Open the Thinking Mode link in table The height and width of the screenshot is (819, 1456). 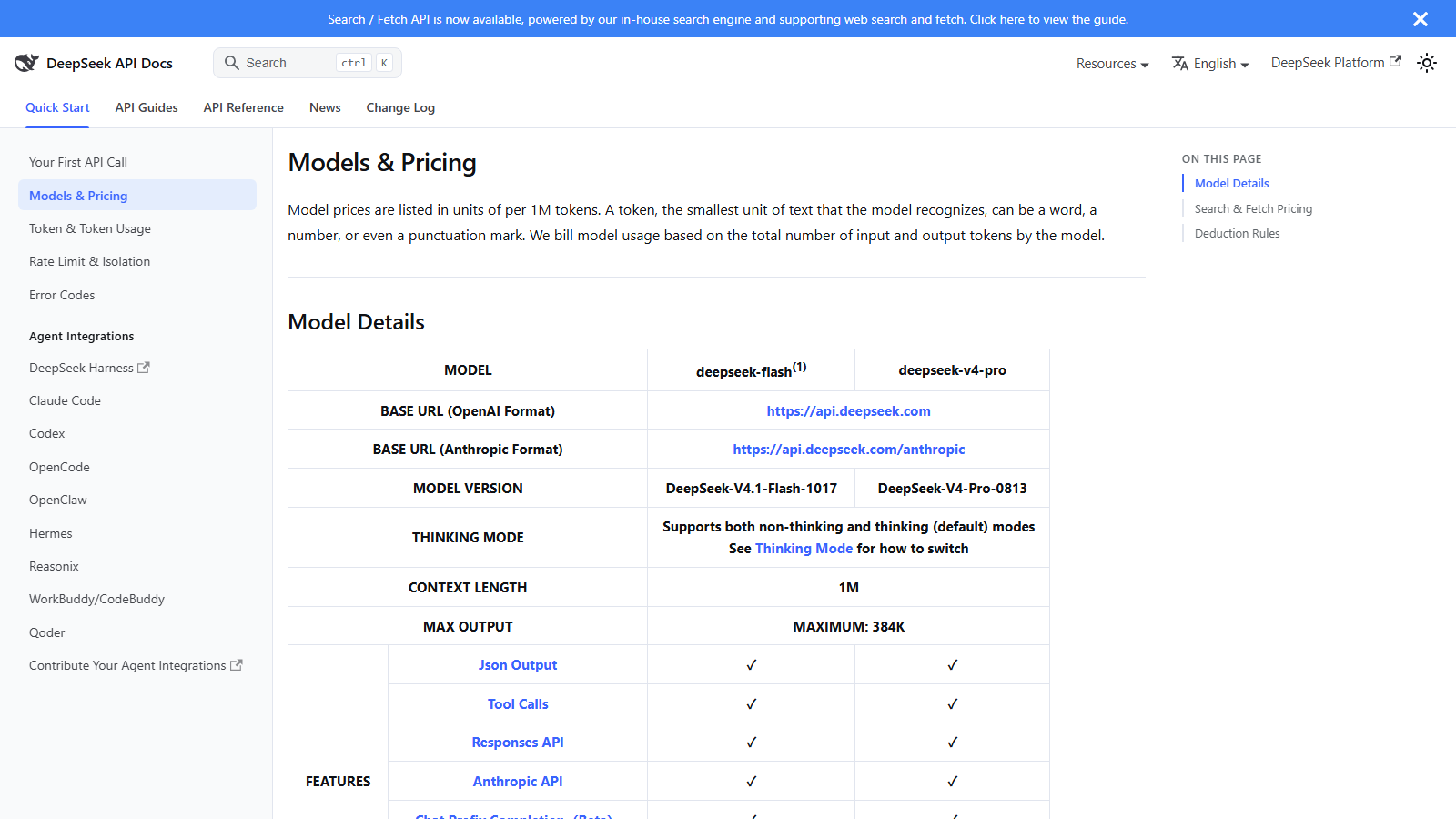[x=804, y=548]
